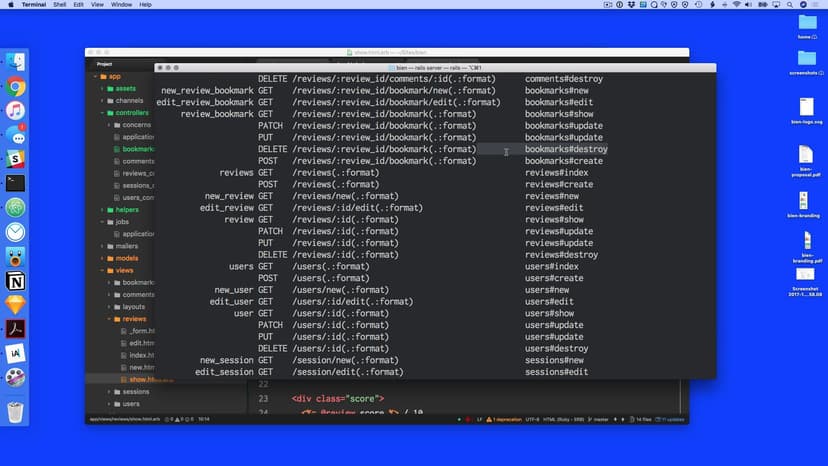The height and width of the screenshot is (466, 828).
Task: Open Google Chrome from the dock
Action: point(15,87)
